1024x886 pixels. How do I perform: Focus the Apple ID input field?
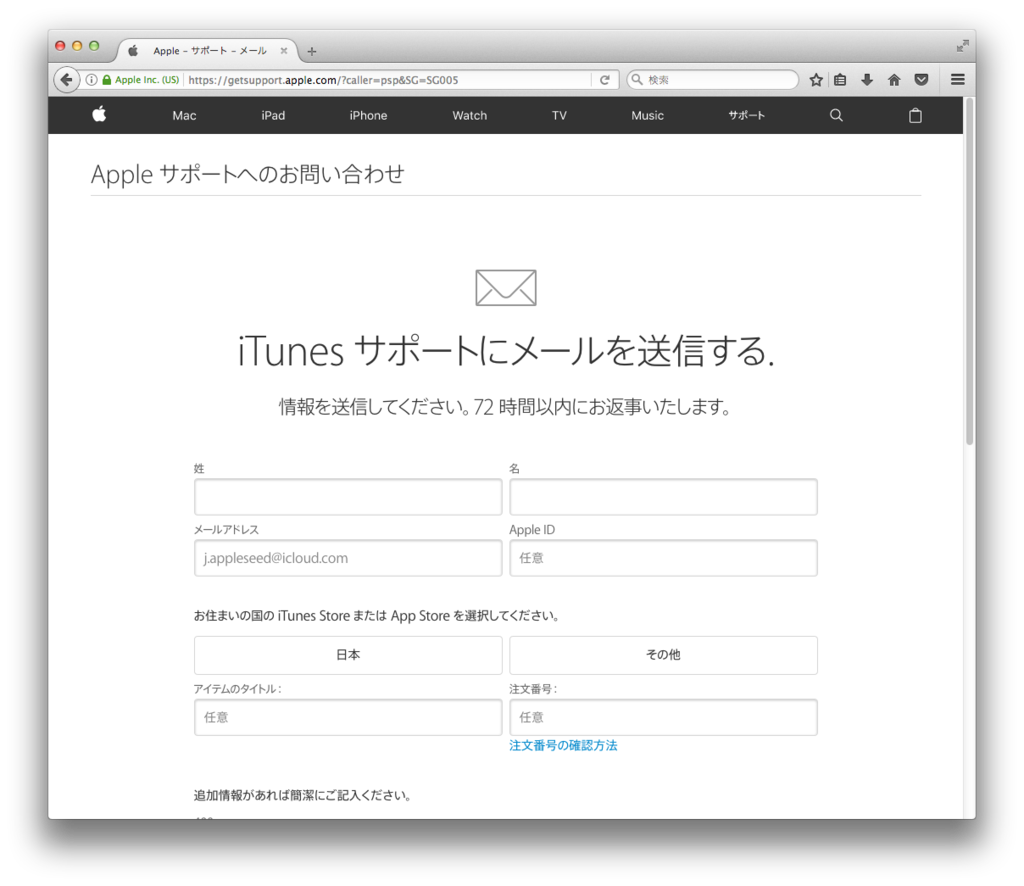coord(663,558)
